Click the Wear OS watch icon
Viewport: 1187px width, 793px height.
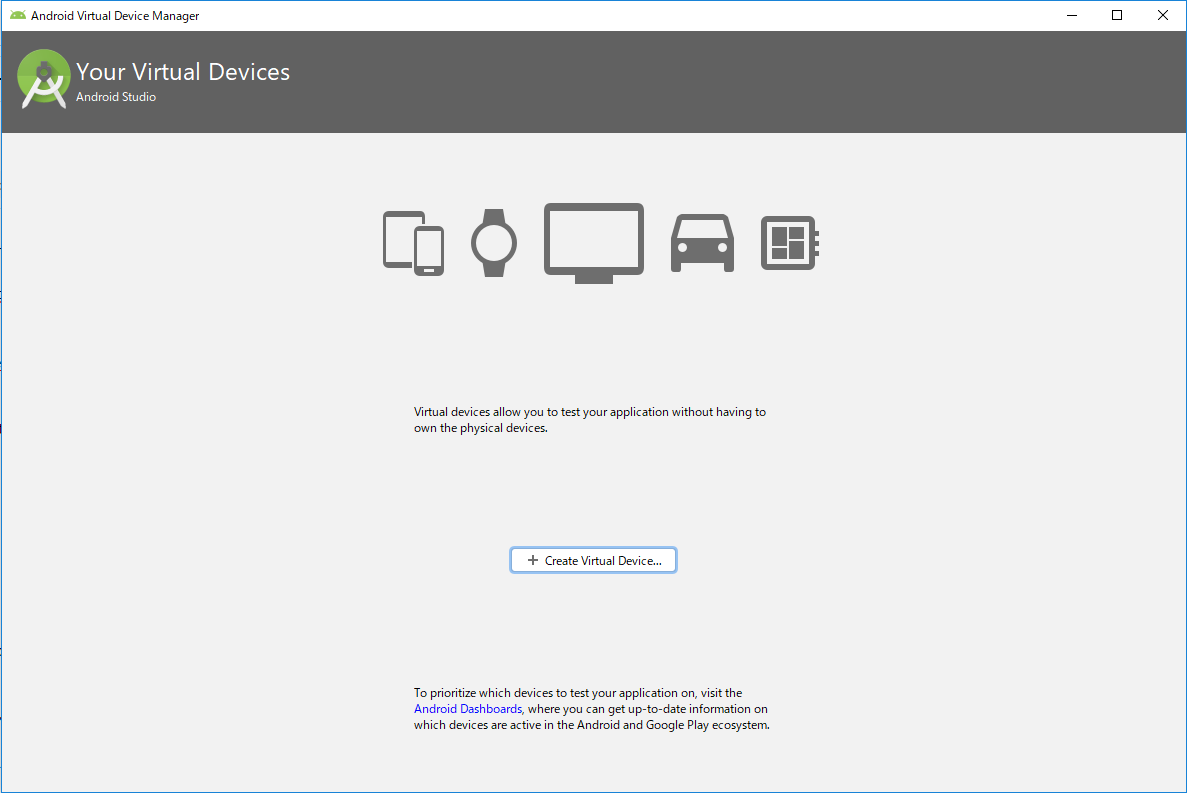[494, 243]
